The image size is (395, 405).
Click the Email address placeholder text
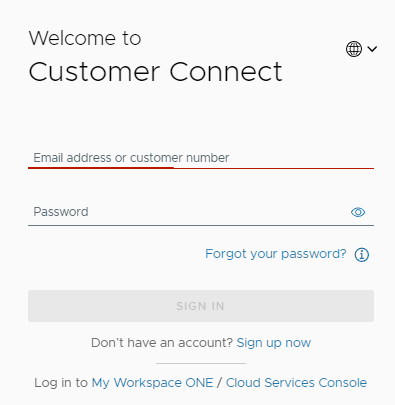pos(131,158)
